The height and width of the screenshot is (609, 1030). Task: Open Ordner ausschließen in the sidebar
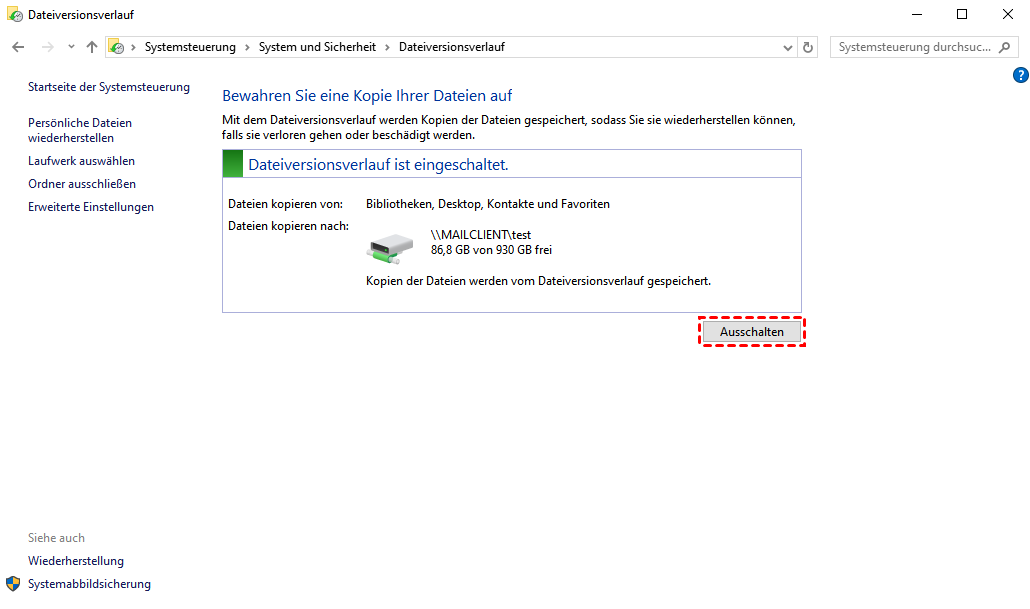[x=82, y=184]
